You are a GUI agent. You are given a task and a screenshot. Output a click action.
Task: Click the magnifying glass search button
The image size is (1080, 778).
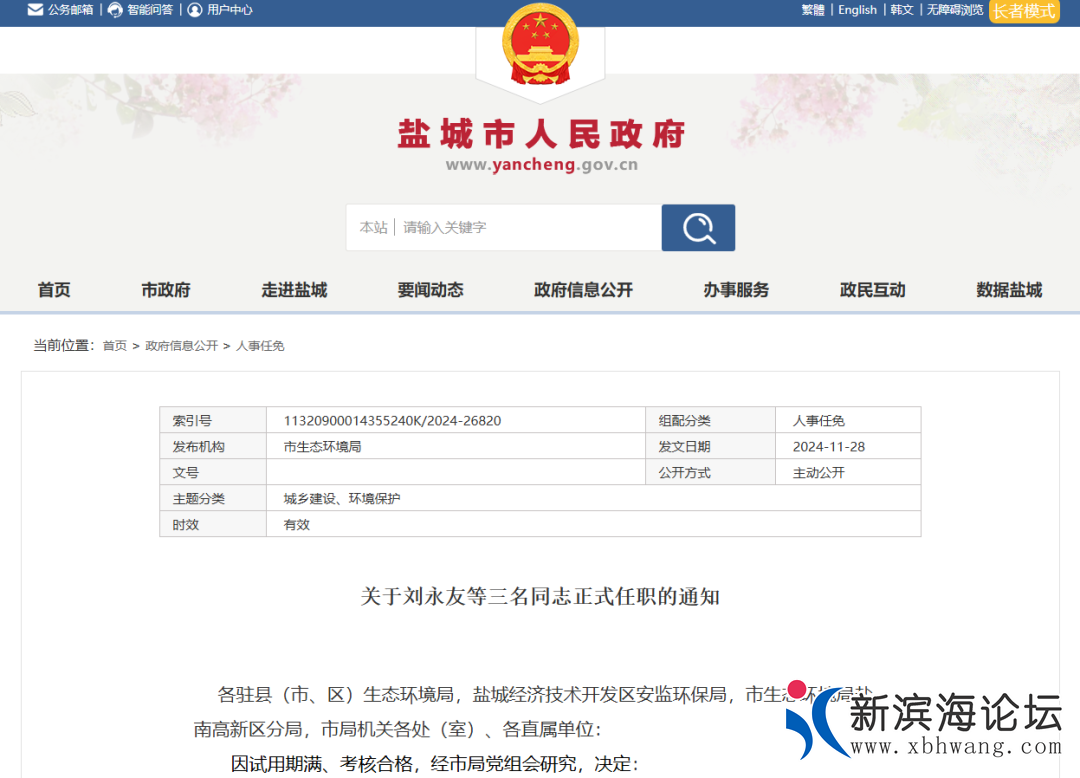pos(698,228)
